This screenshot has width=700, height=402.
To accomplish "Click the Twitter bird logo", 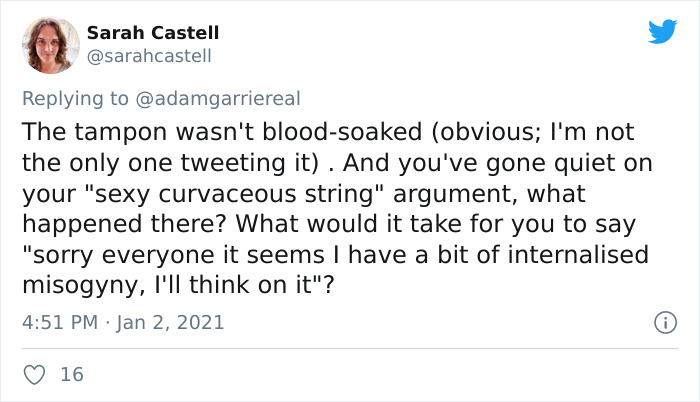I will pyautogui.click(x=662, y=32).
